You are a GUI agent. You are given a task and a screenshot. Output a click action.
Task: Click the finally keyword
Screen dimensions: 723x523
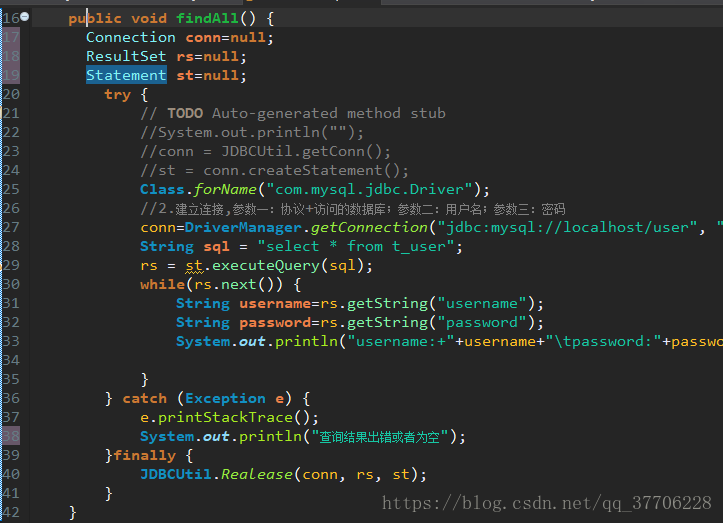pyautogui.click(x=144, y=456)
